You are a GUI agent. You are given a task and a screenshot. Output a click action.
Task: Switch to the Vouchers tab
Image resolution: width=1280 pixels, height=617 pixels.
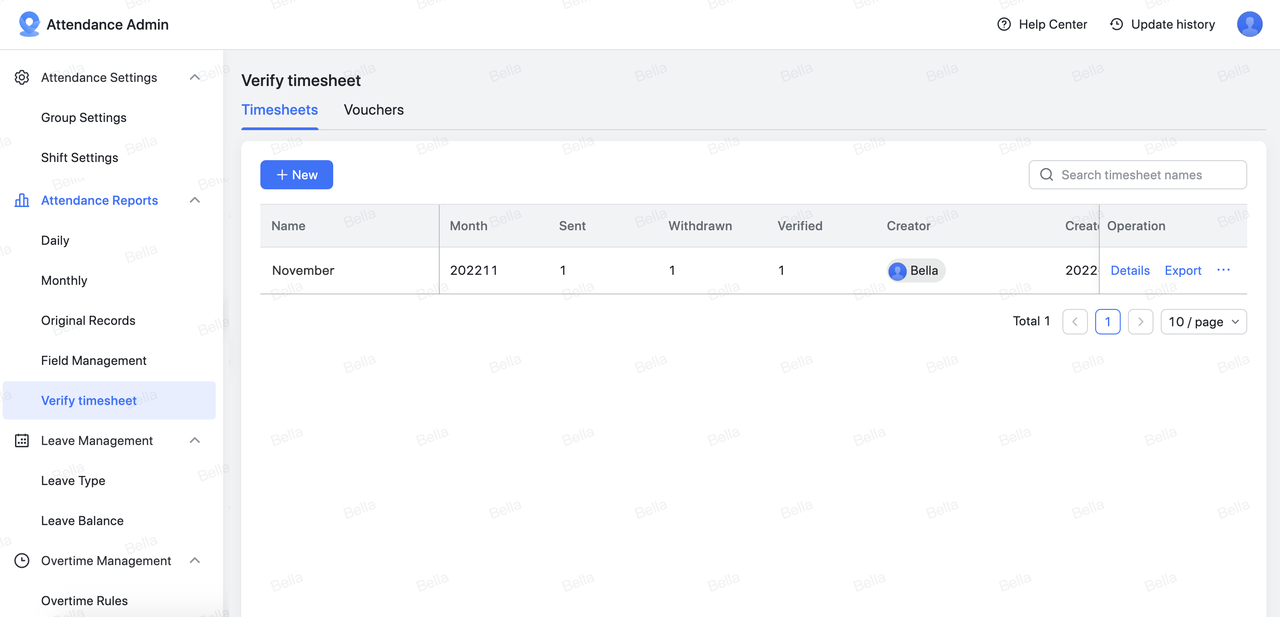pos(373,110)
